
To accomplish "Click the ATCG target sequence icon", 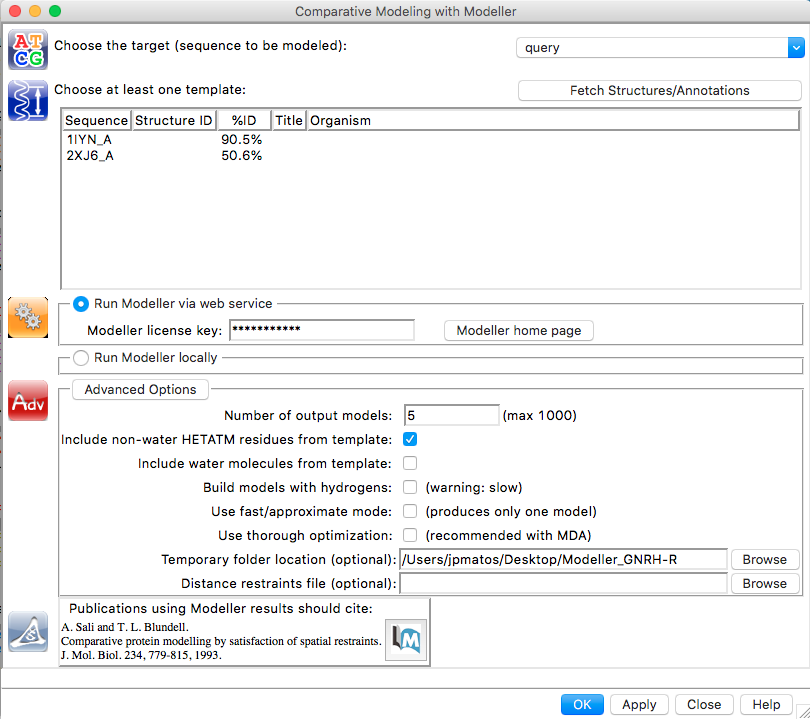I will (x=28, y=50).
